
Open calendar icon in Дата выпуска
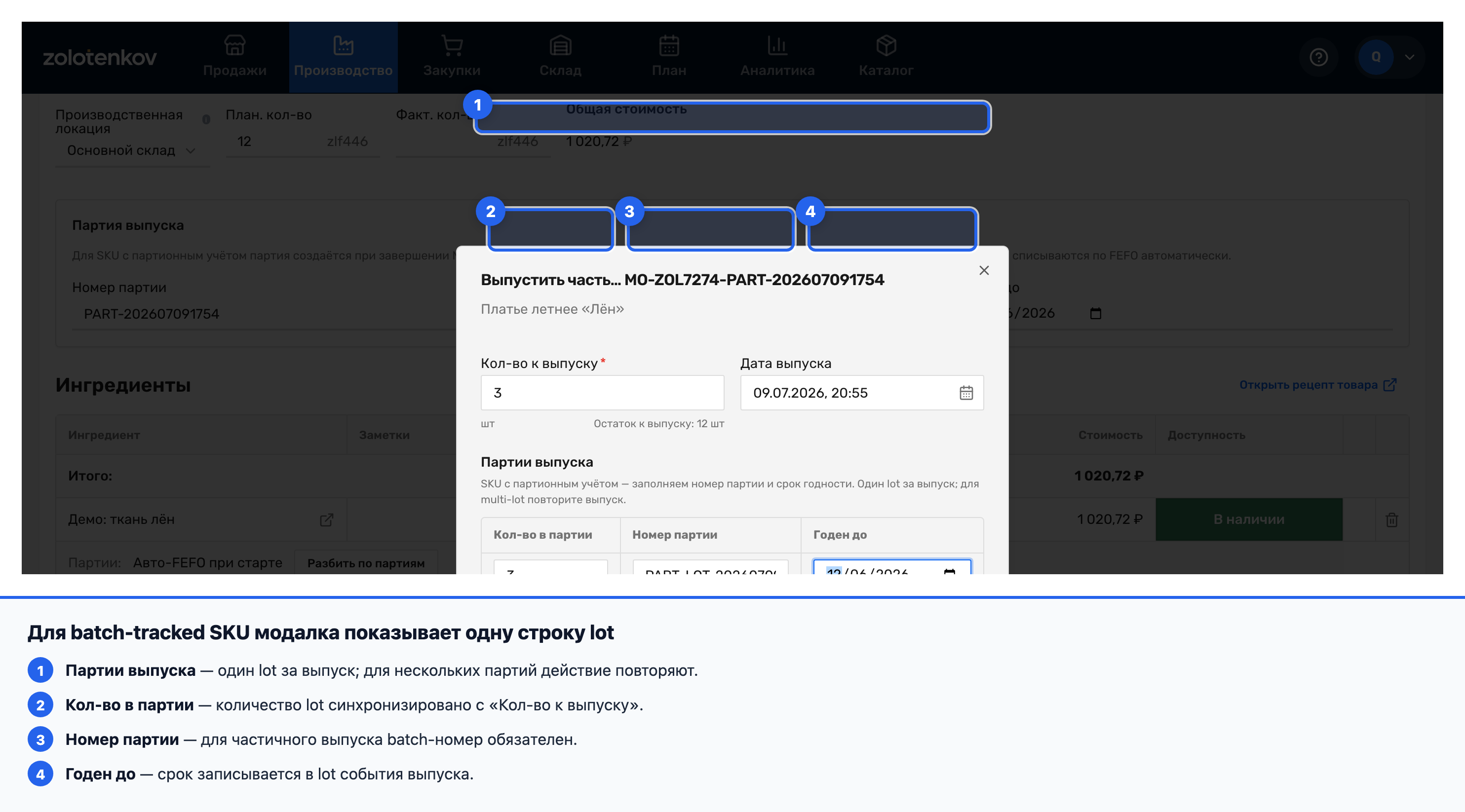tap(966, 393)
